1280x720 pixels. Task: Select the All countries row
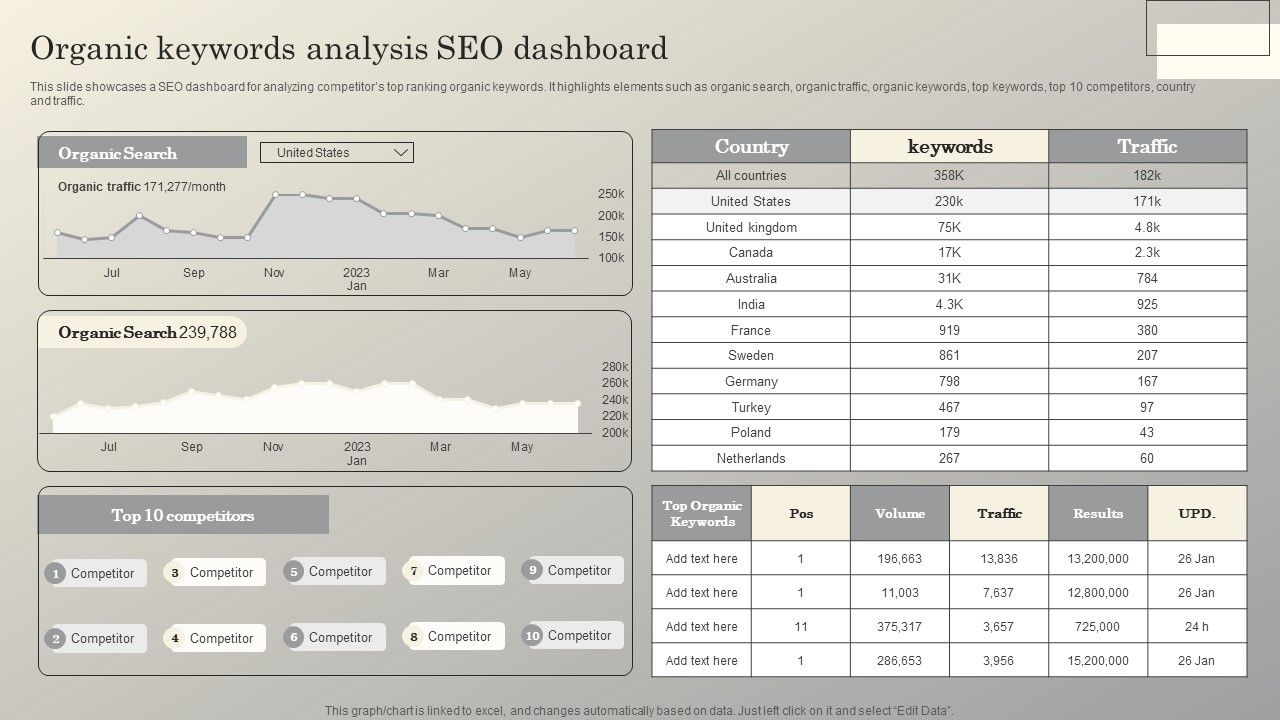pos(949,175)
